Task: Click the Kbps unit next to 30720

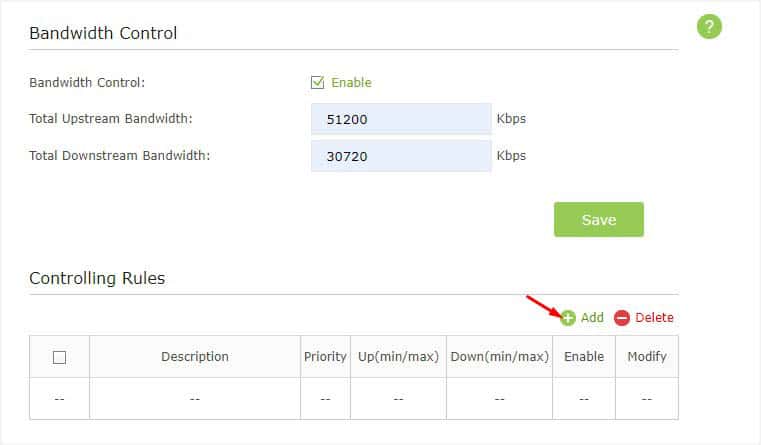Action: (511, 156)
